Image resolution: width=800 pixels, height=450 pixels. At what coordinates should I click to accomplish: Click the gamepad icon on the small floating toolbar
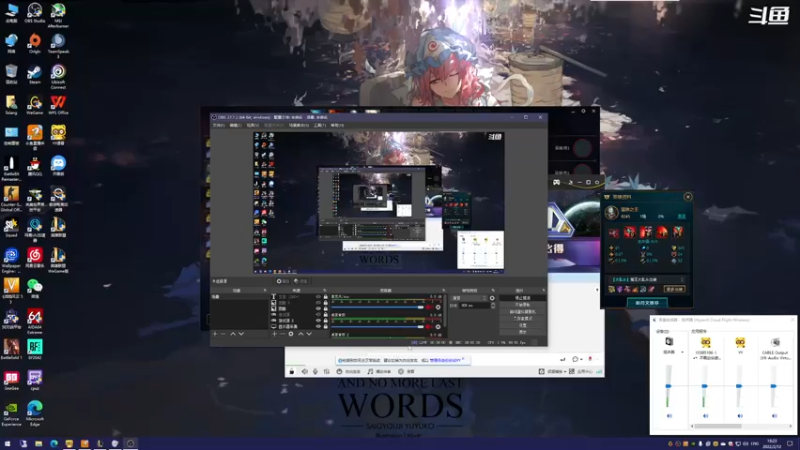pyautogui.click(x=556, y=182)
